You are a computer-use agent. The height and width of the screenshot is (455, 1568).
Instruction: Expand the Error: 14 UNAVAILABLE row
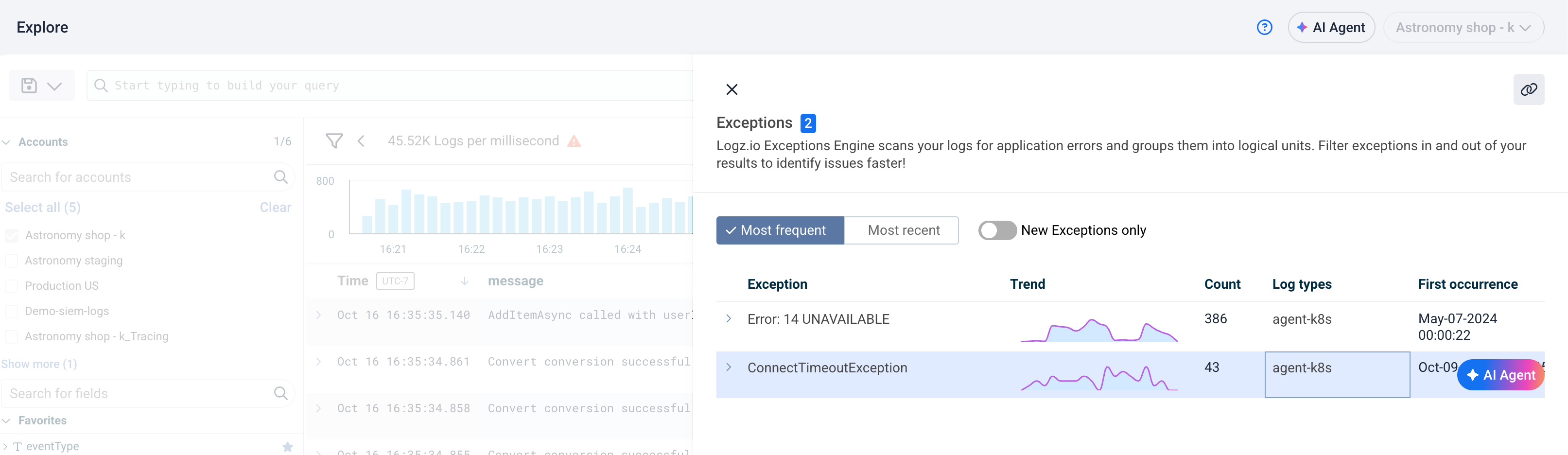(x=728, y=318)
